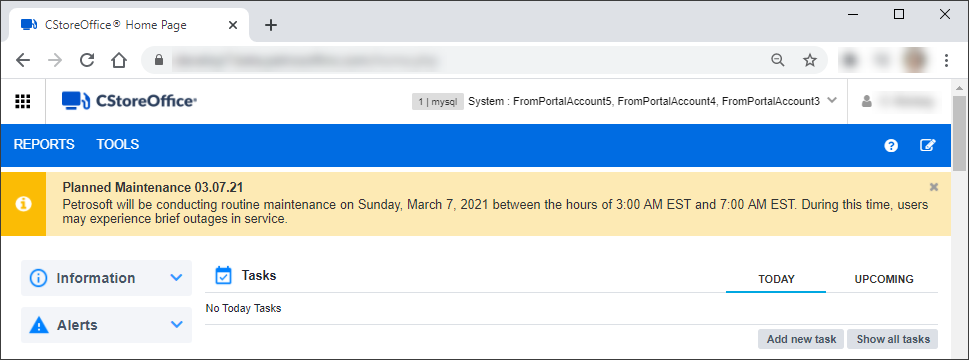Open the TOOLS menu
This screenshot has width=969, height=360.
(117, 144)
